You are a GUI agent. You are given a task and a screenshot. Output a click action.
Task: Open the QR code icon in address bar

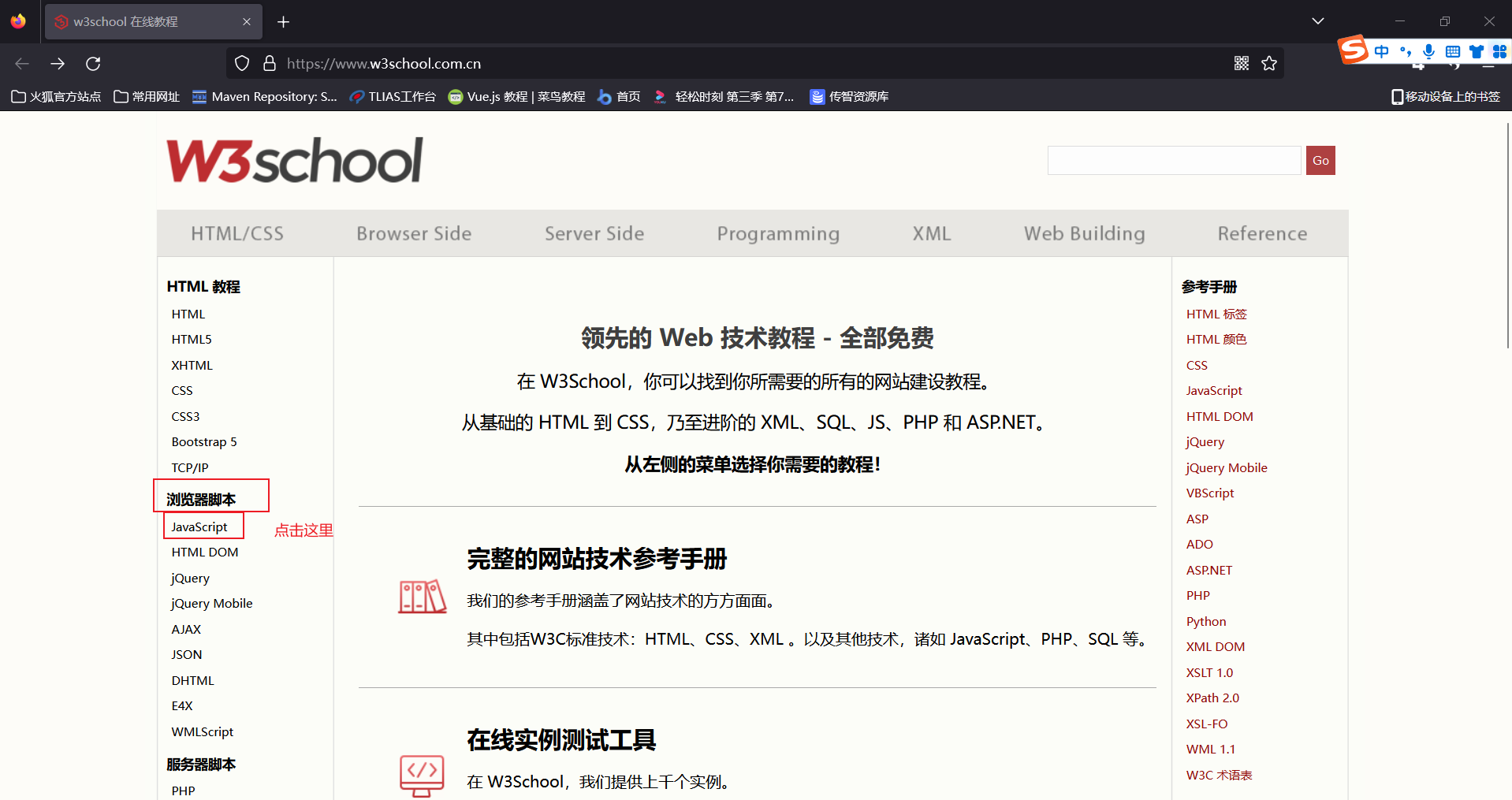1242,64
